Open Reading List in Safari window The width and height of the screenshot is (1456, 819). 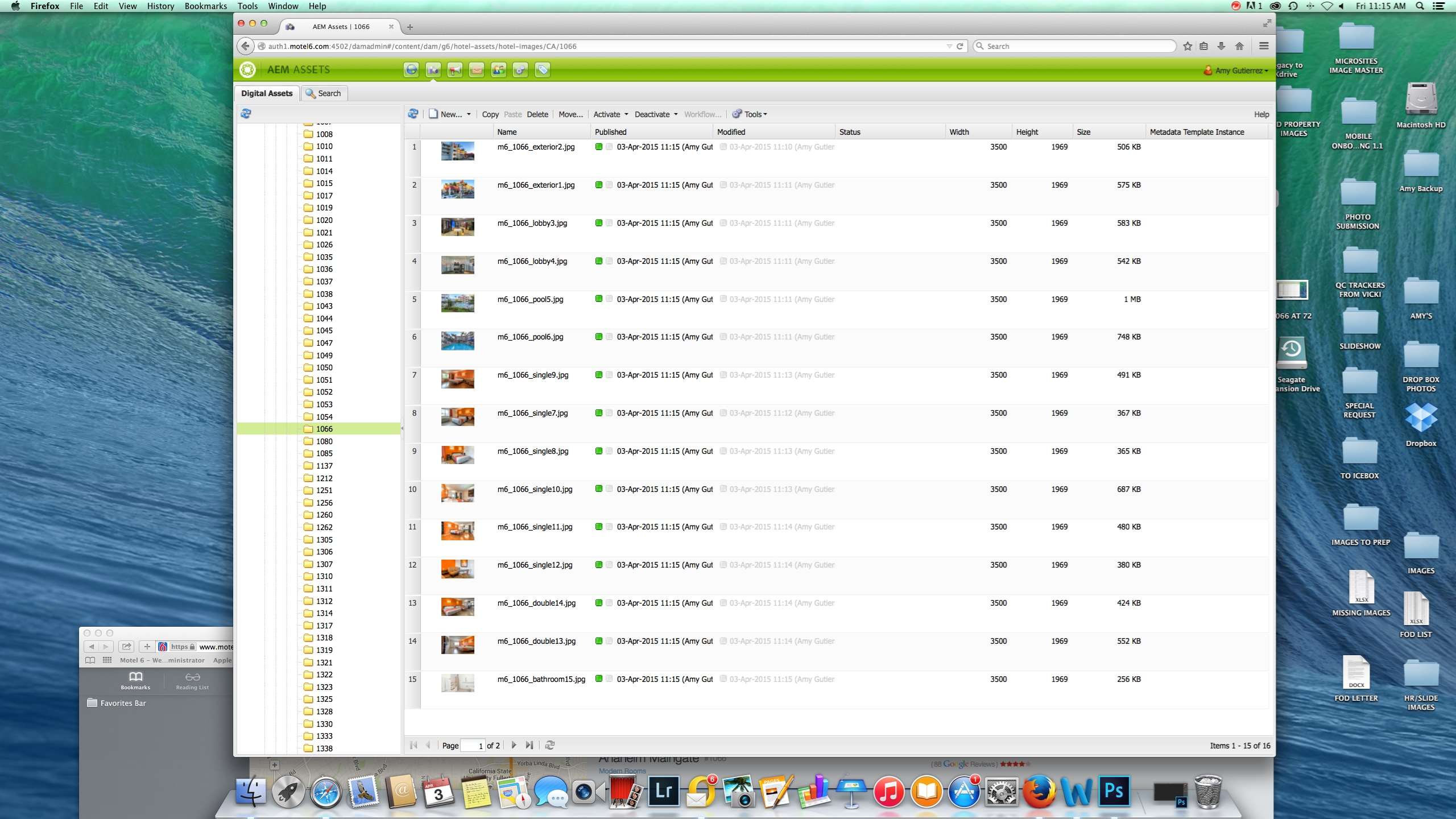click(x=192, y=681)
